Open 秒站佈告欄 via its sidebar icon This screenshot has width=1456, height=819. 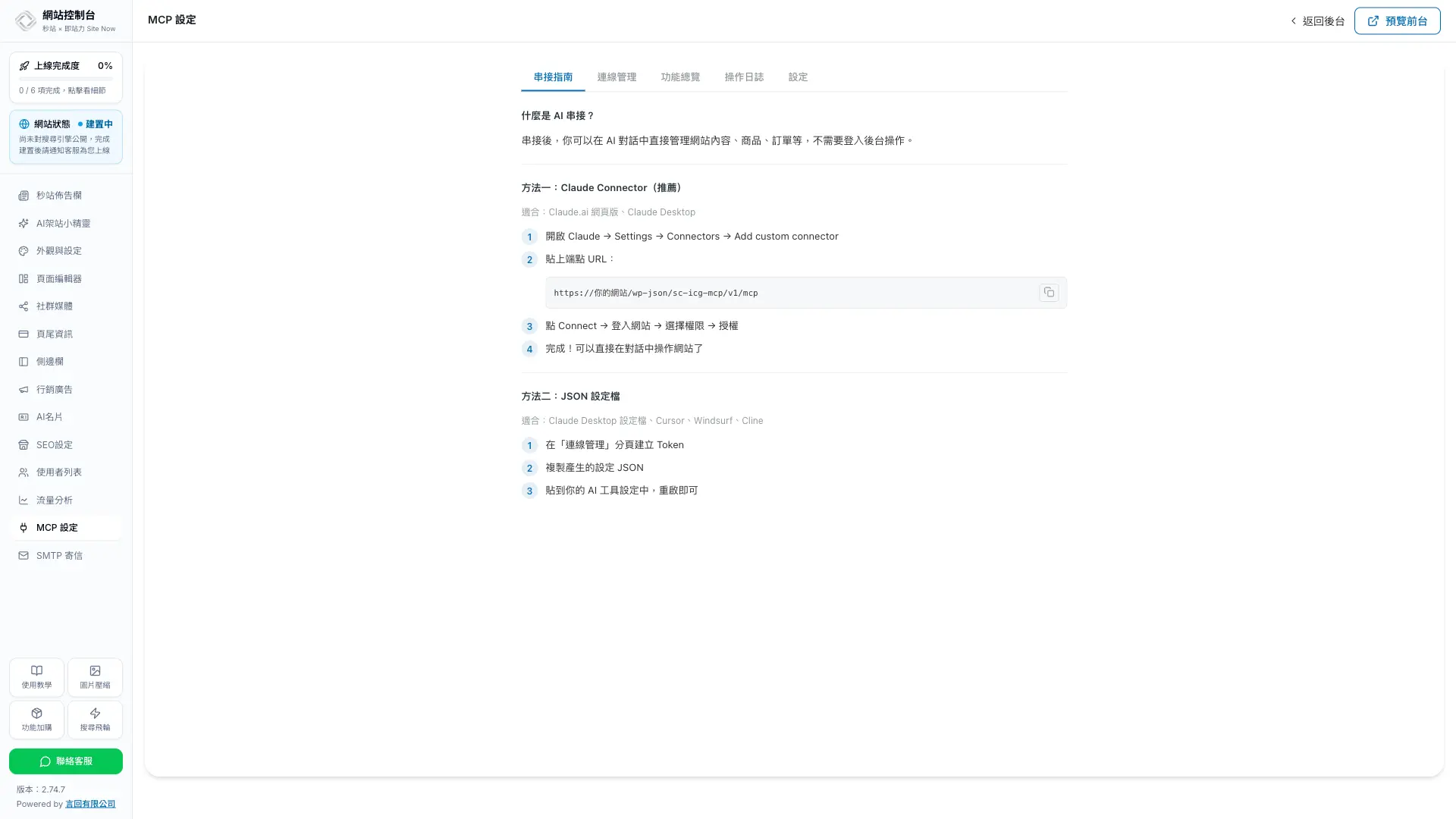(x=24, y=196)
